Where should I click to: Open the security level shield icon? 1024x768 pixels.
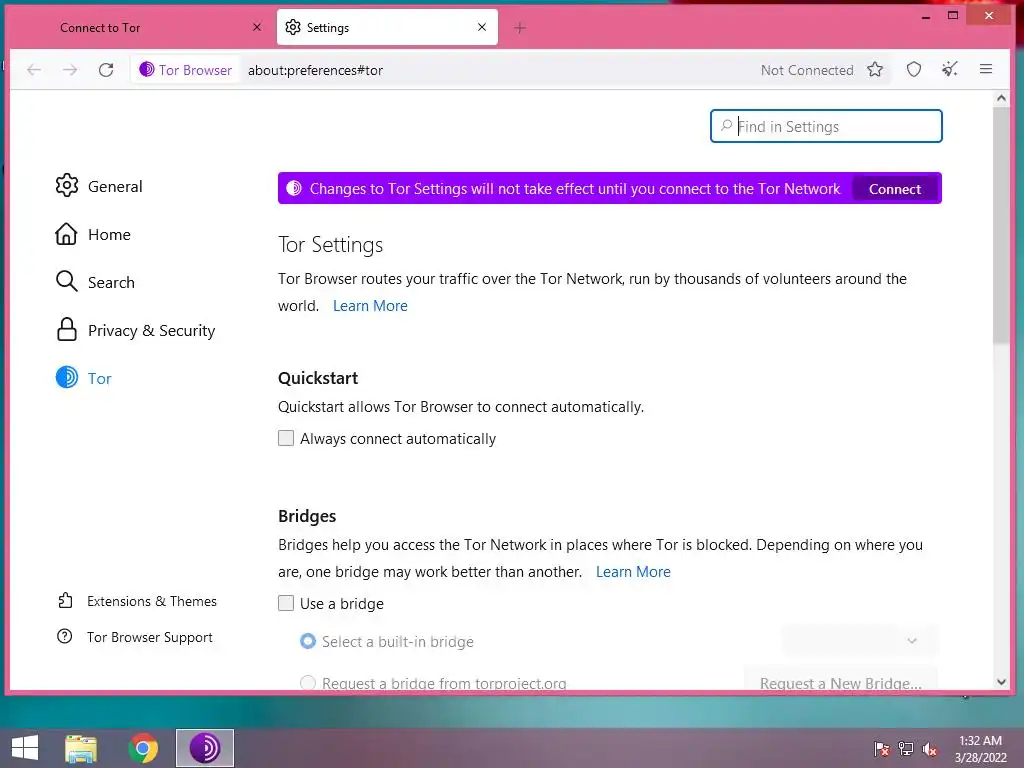tap(914, 69)
